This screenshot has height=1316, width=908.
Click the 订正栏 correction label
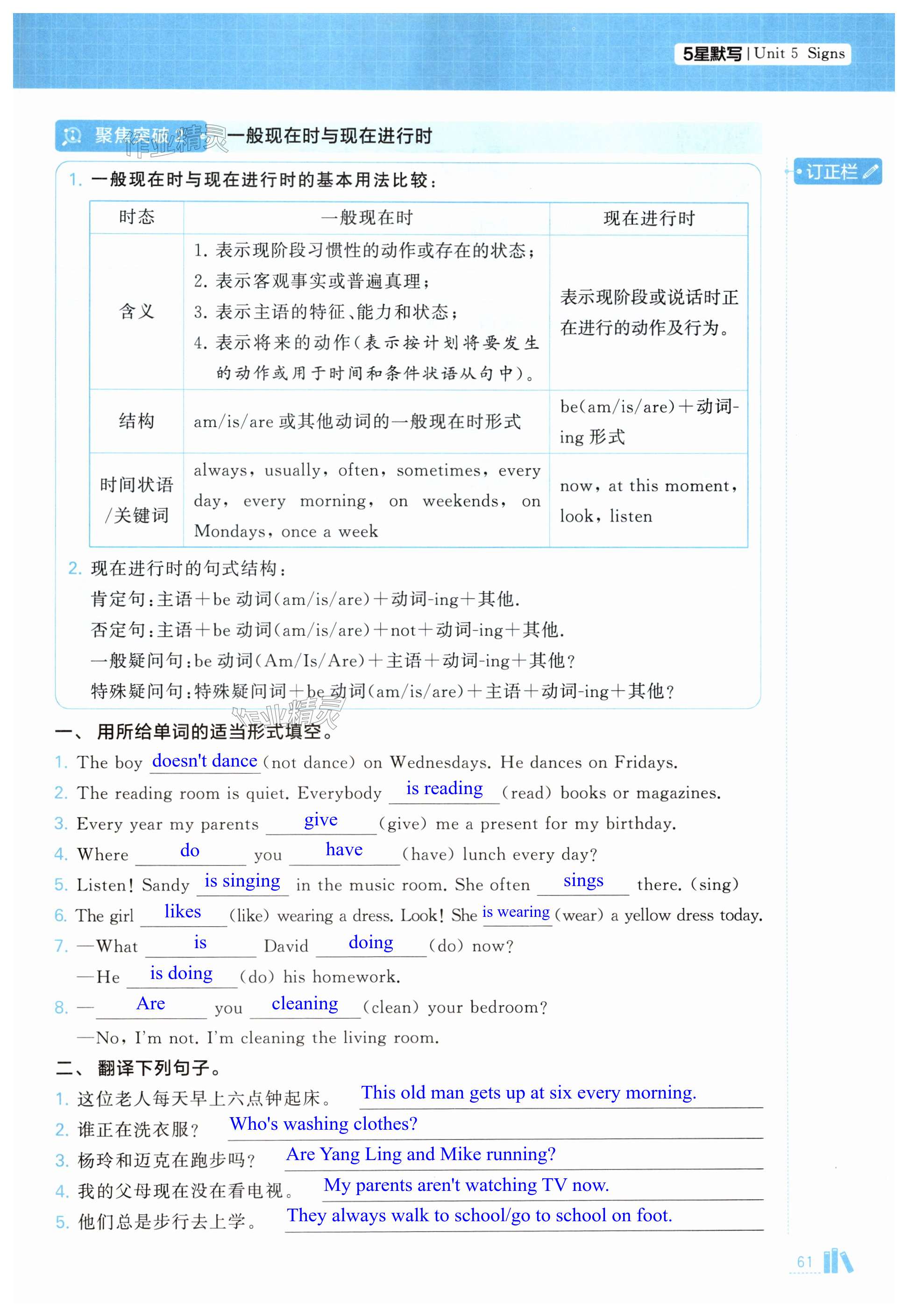[831, 172]
